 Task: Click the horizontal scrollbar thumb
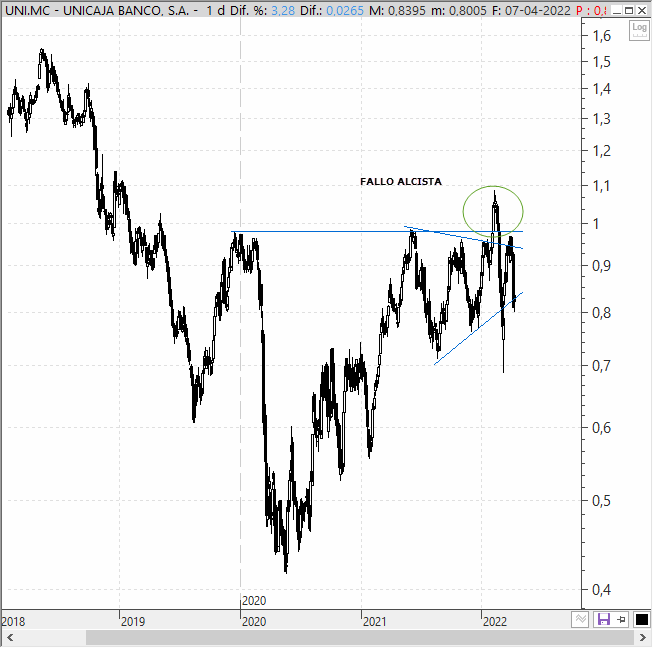360,638
